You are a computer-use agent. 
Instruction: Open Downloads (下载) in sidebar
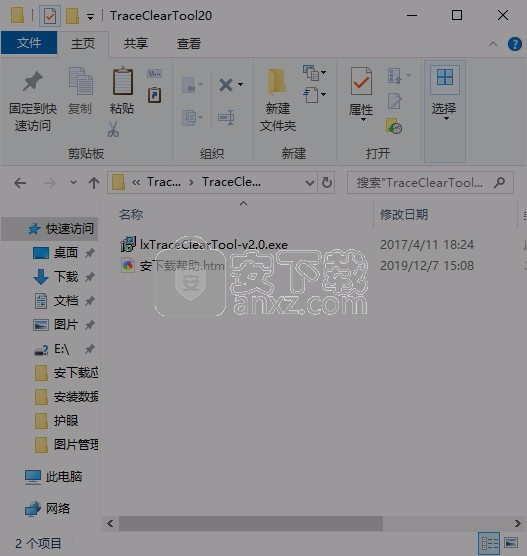(x=66, y=277)
